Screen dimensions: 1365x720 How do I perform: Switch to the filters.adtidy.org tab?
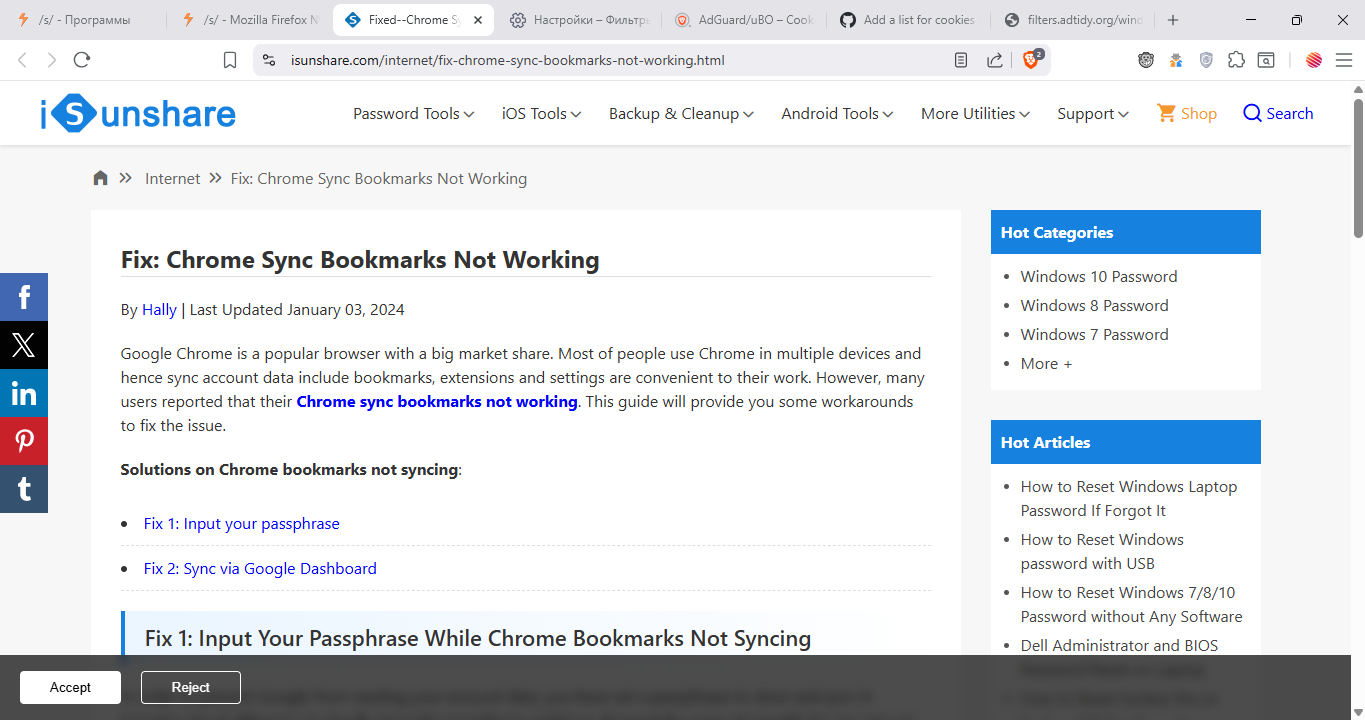point(1074,20)
